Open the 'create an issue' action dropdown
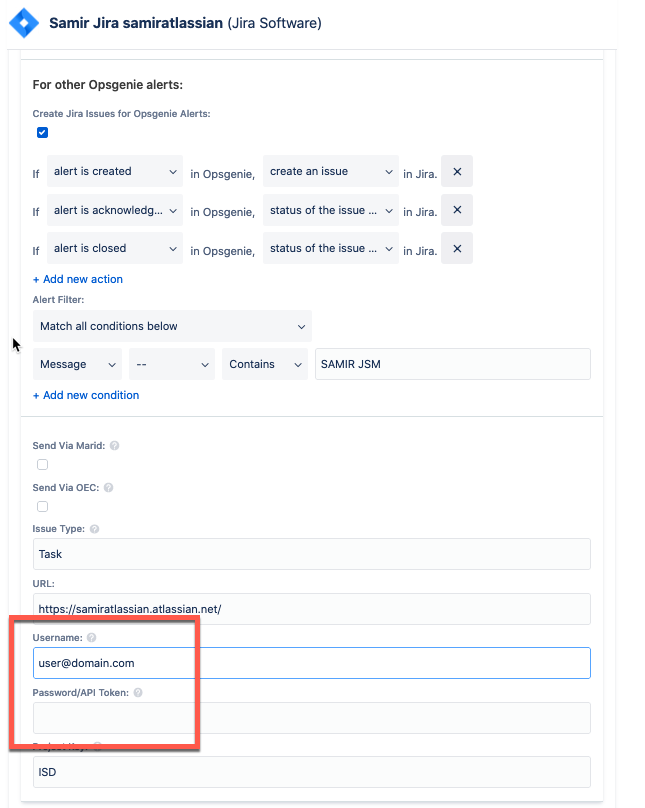The image size is (645, 808). pyautogui.click(x=331, y=171)
